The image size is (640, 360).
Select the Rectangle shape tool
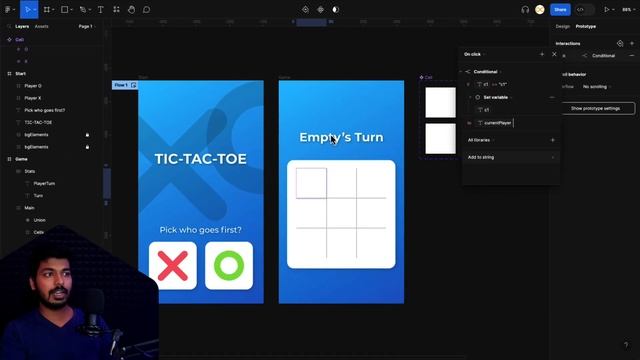[64, 9]
